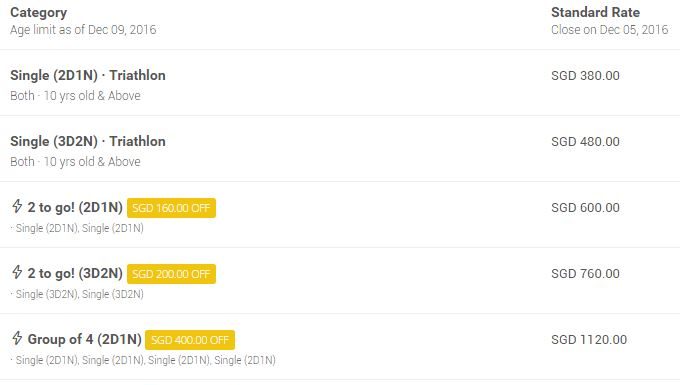This screenshot has width=680, height=385.
Task: Open Single (2D1N) · Triathlon category
Action: 88,75
